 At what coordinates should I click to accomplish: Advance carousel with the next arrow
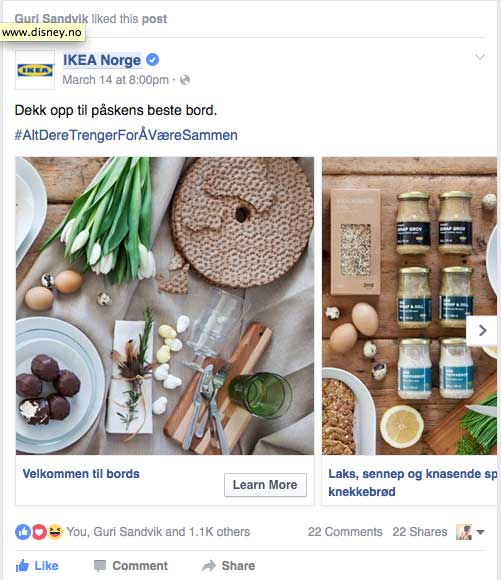coord(482,330)
